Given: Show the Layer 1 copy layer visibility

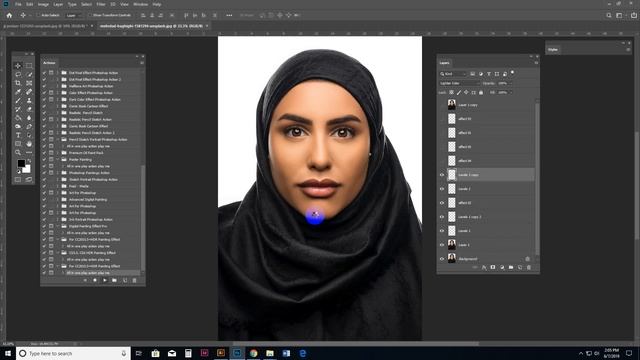Looking at the screenshot, I should (442, 105).
